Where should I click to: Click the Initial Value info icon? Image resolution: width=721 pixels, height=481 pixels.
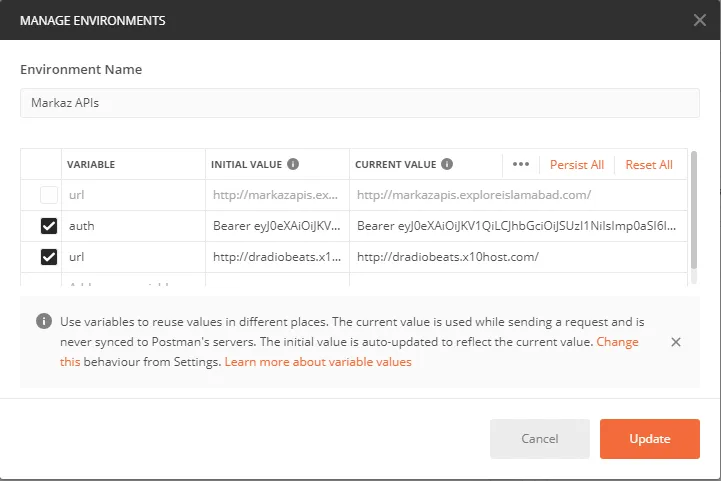tap(293, 164)
